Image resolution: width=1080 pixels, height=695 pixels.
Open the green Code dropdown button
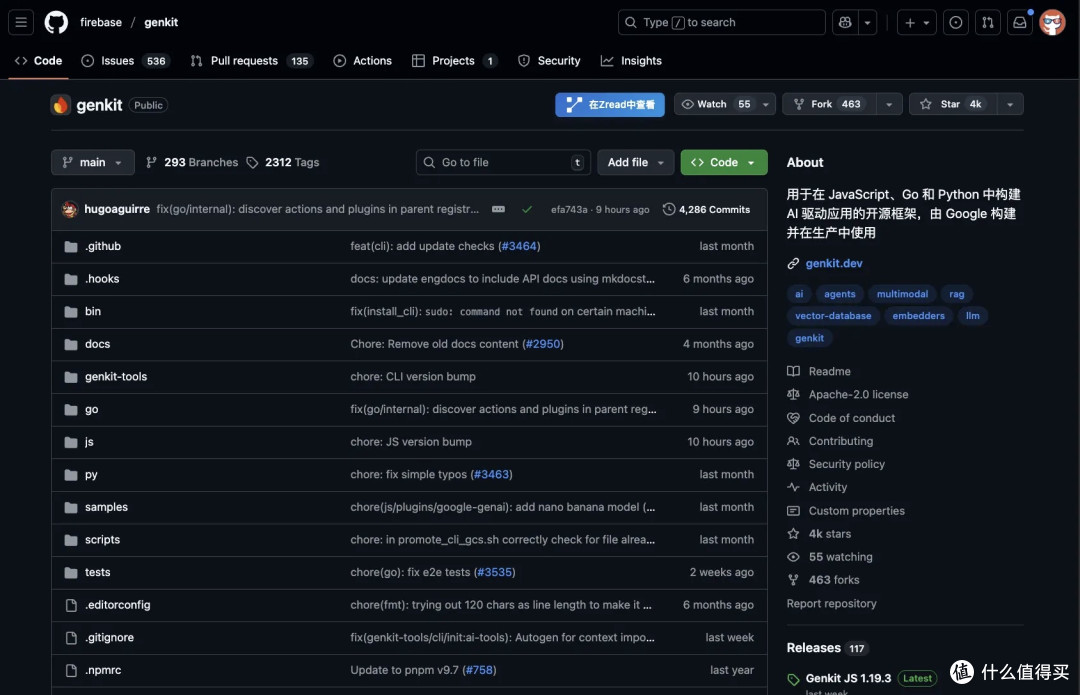point(723,163)
